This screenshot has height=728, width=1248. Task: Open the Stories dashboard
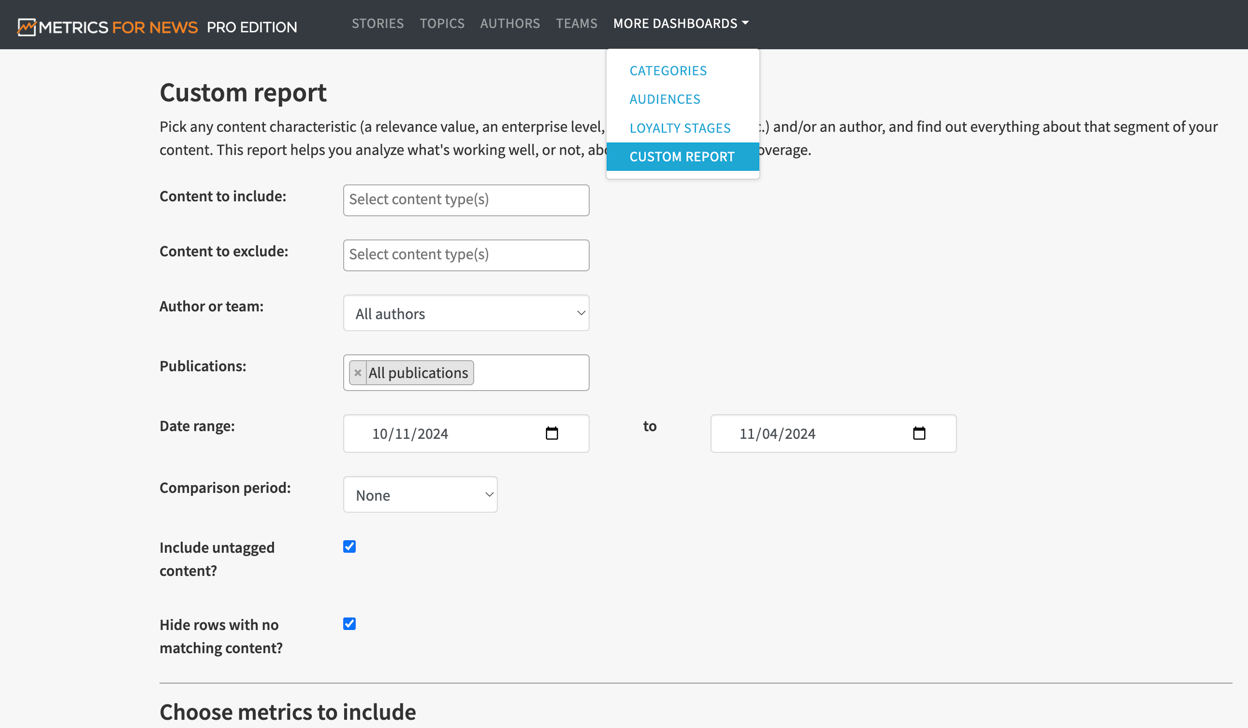tap(378, 23)
